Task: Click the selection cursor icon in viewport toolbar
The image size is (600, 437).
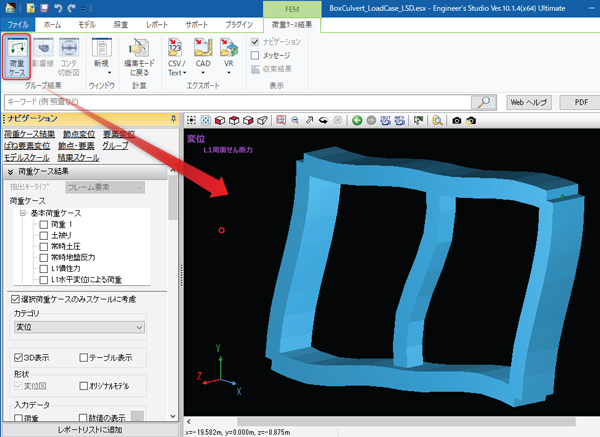Action: click(x=418, y=121)
